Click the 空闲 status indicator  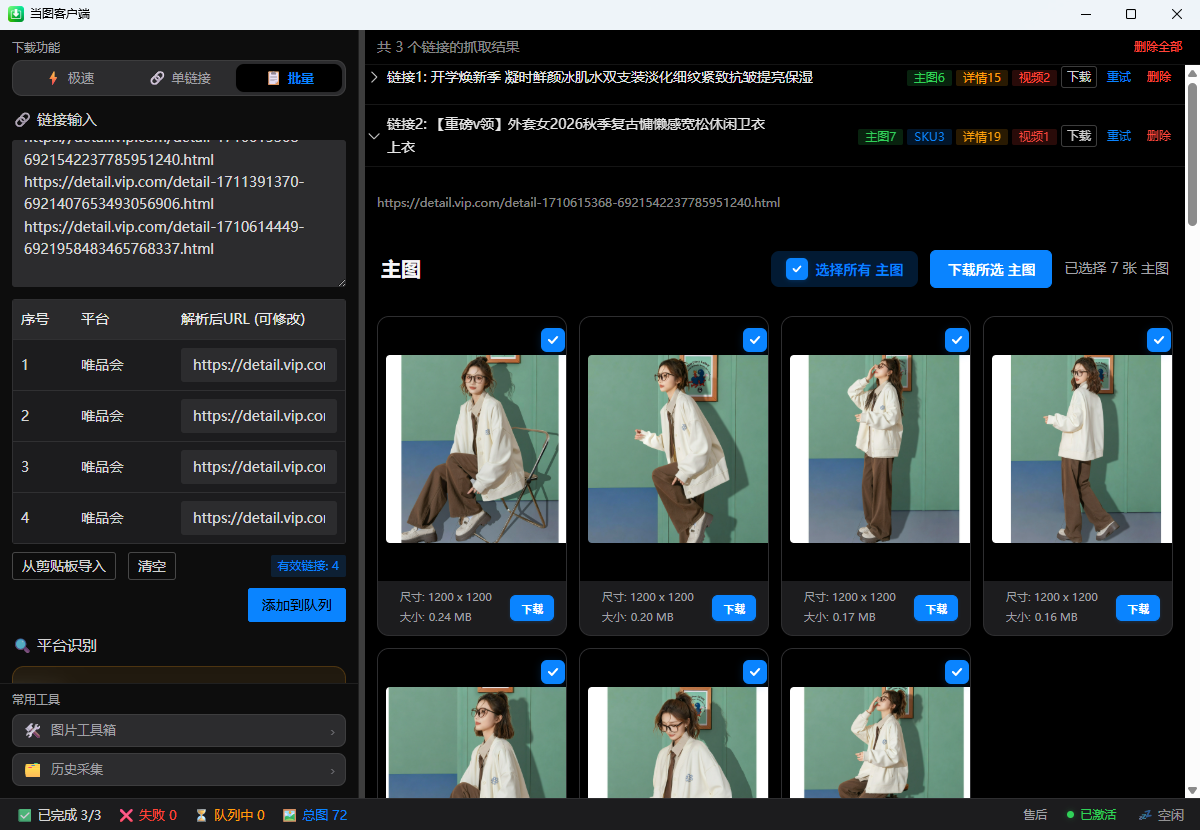click(x=1161, y=815)
